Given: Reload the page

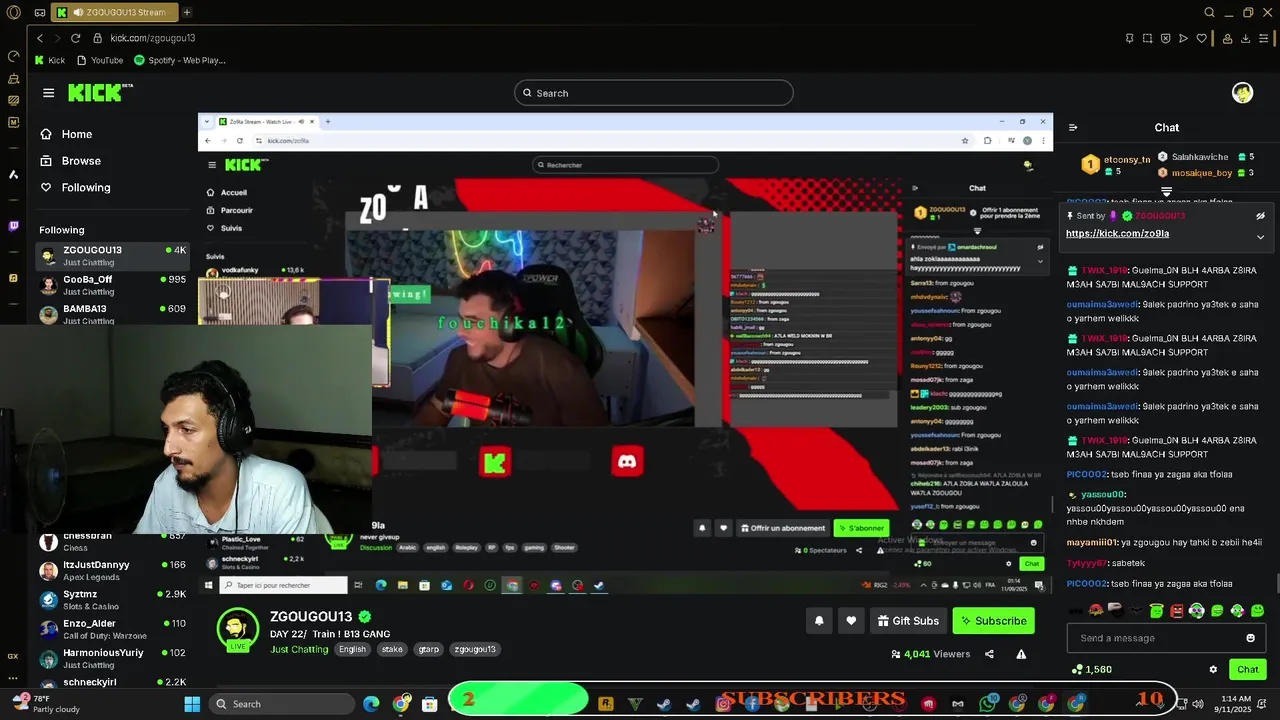Looking at the screenshot, I should click(75, 38).
